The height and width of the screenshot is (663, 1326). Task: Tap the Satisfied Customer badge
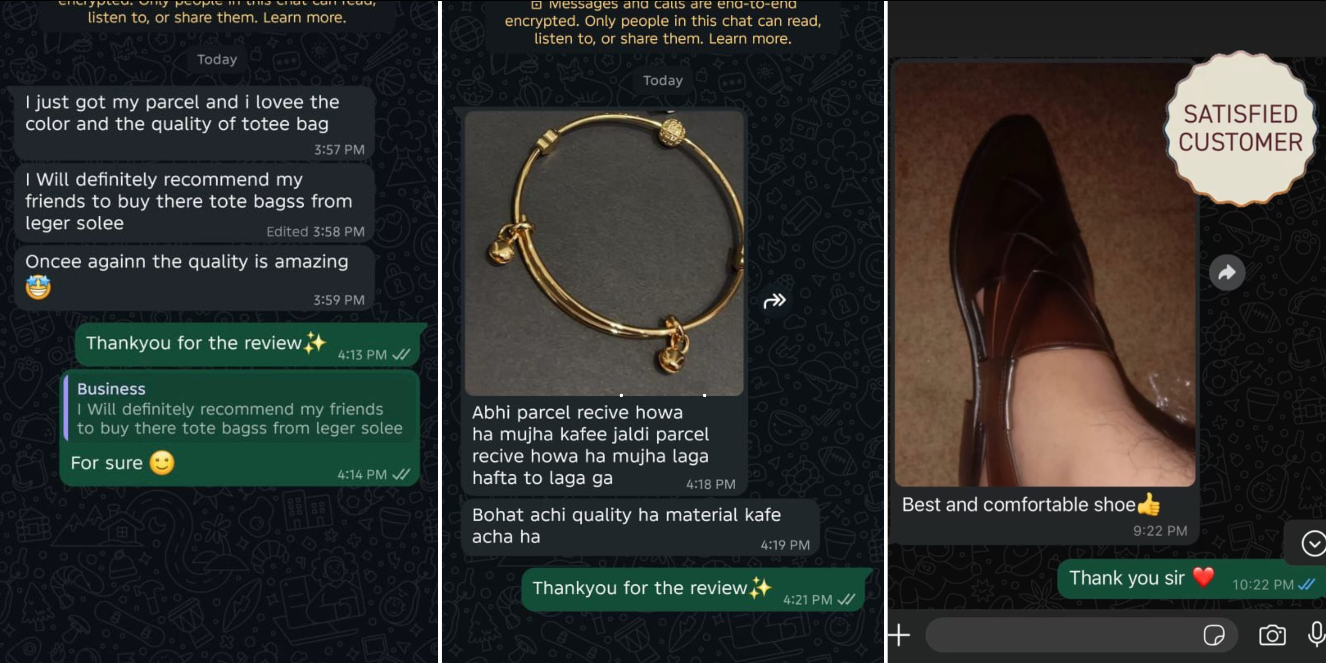(1240, 128)
